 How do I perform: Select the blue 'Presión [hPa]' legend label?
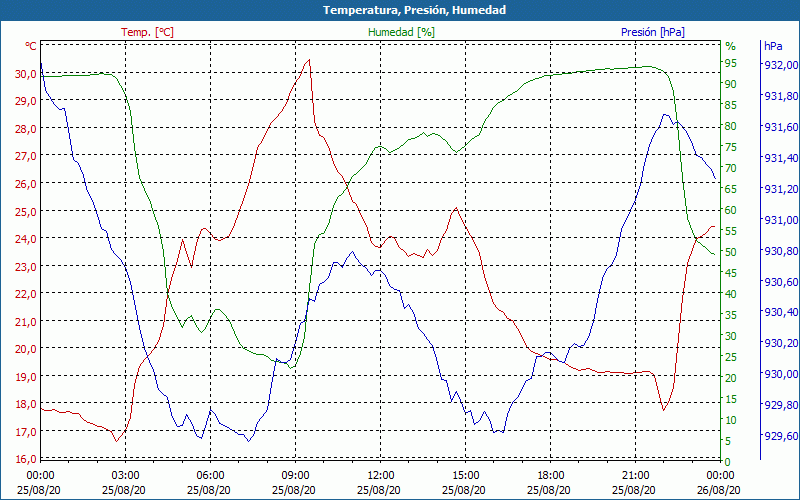point(653,32)
